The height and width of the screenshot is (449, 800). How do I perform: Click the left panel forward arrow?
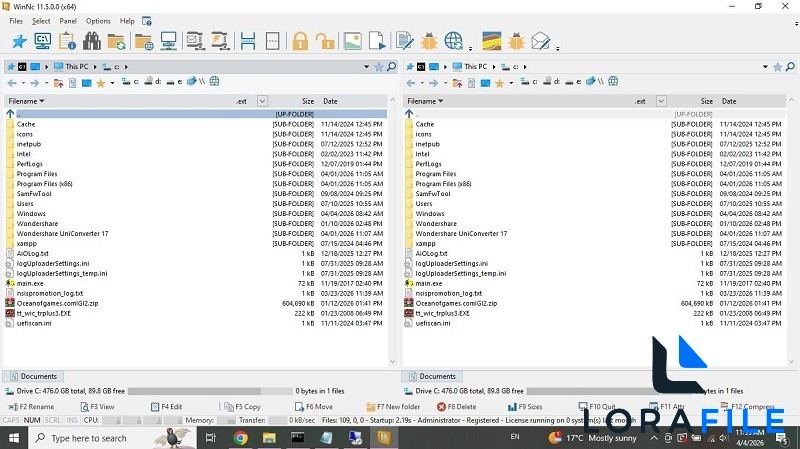pyautogui.click(x=35, y=83)
